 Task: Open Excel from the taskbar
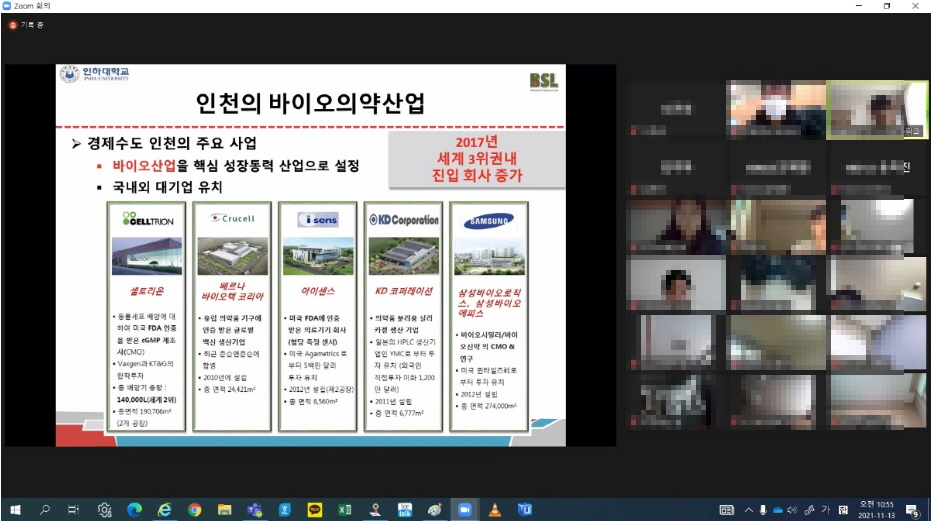[x=344, y=510]
